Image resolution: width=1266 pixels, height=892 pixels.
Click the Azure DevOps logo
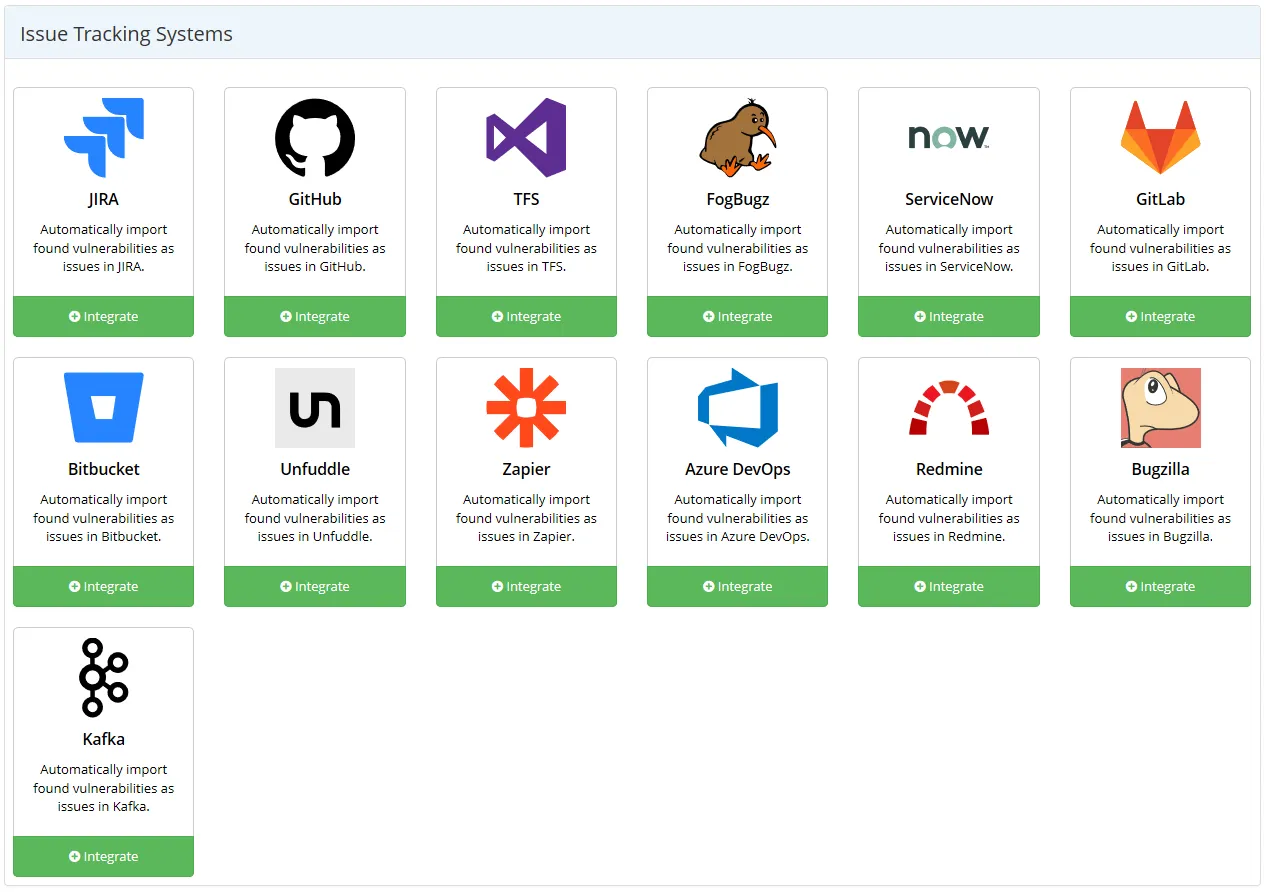tap(737, 408)
